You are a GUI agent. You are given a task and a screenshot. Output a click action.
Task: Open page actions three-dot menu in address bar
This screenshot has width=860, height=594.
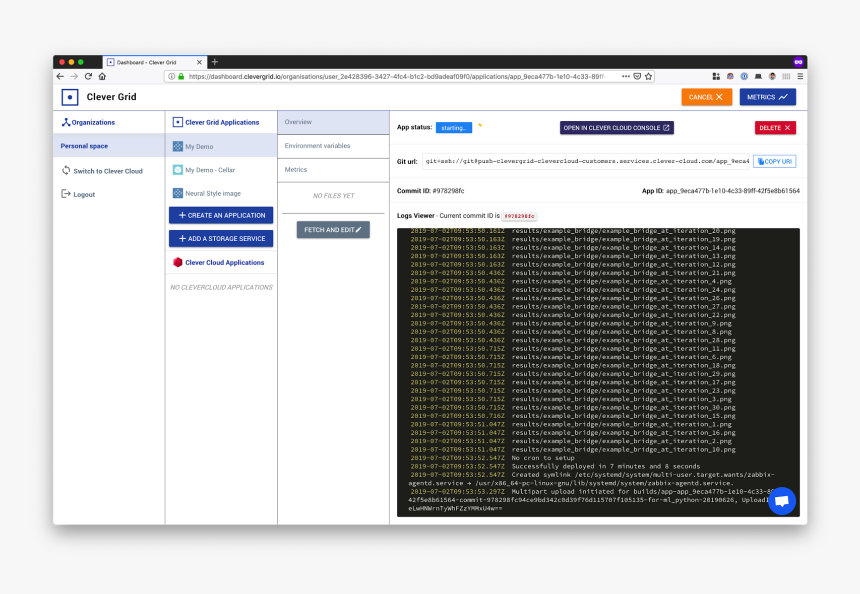coord(626,76)
